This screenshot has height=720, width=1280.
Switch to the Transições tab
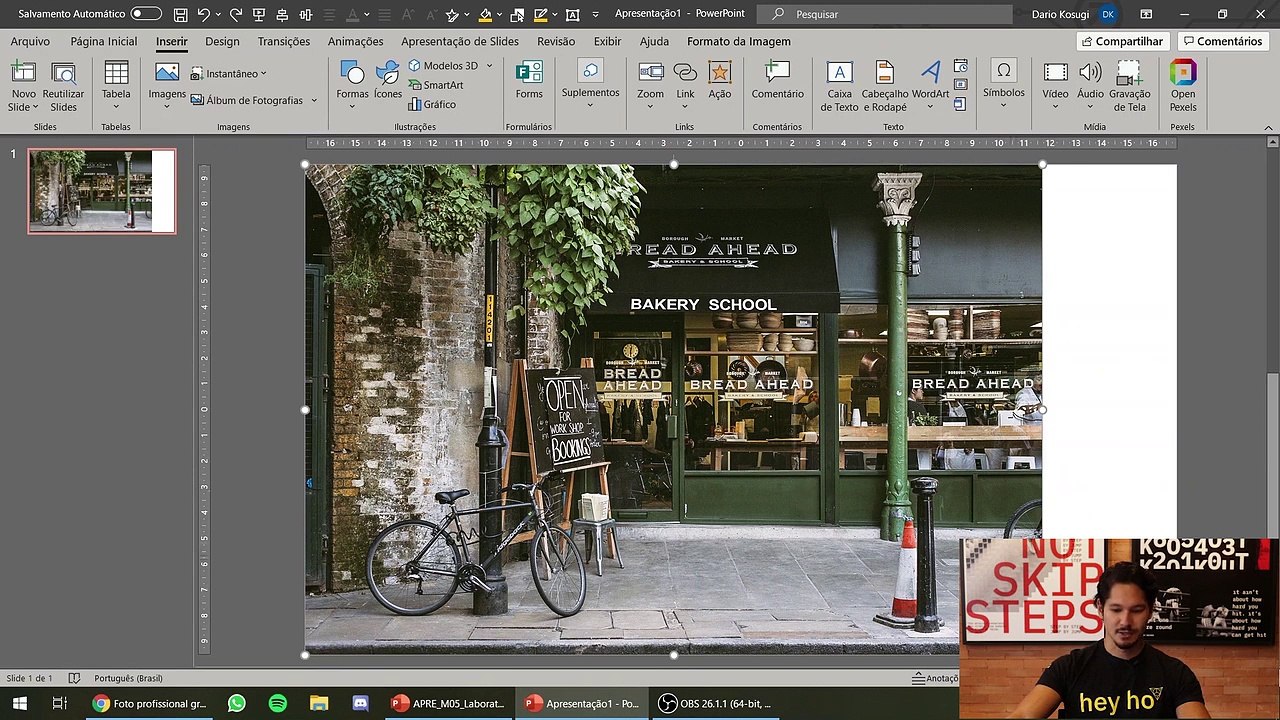284,41
